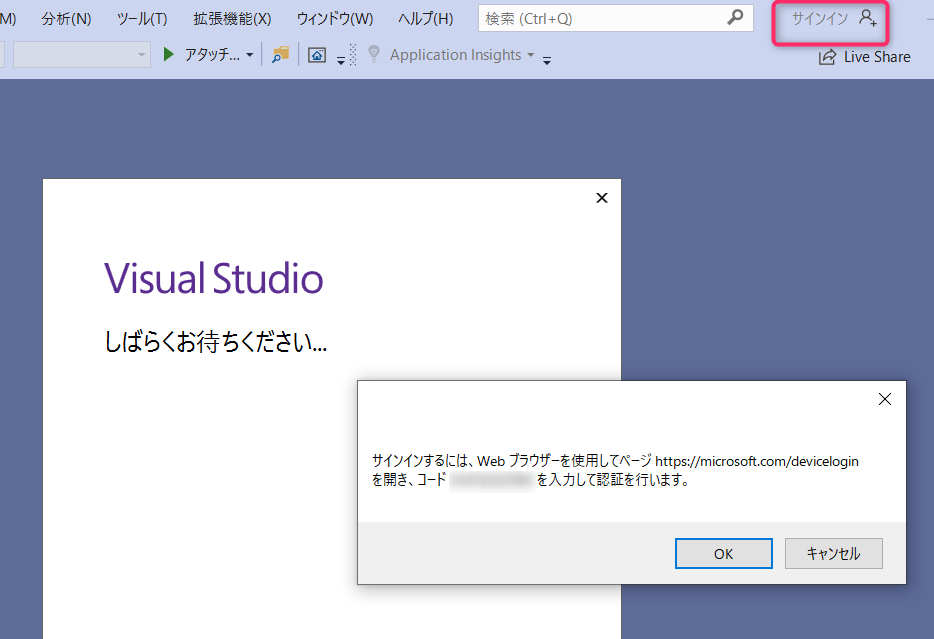Expand the アタッチ dropdown arrow
Viewport: 934px width, 639px height.
(x=250, y=55)
